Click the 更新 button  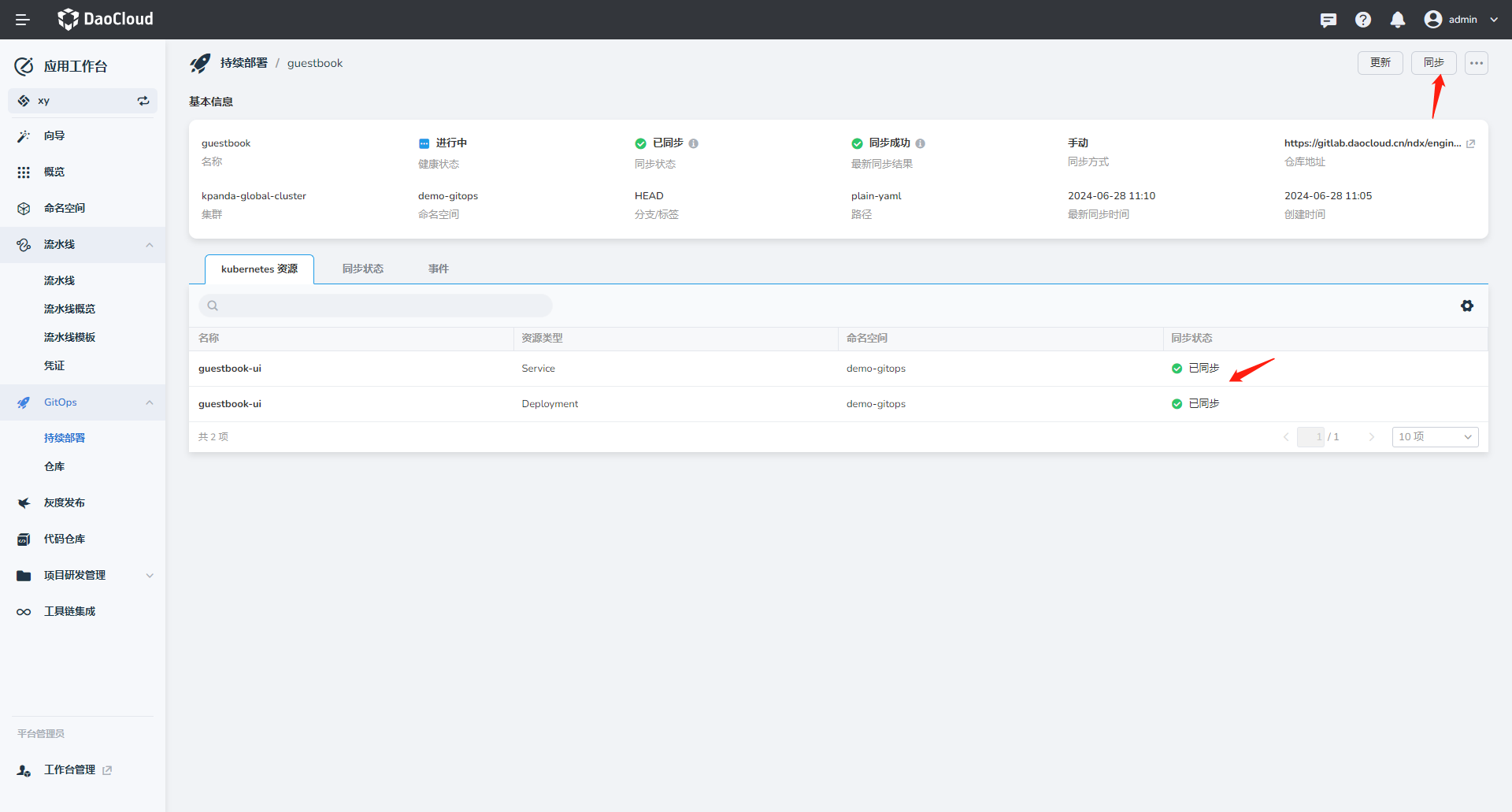1380,63
